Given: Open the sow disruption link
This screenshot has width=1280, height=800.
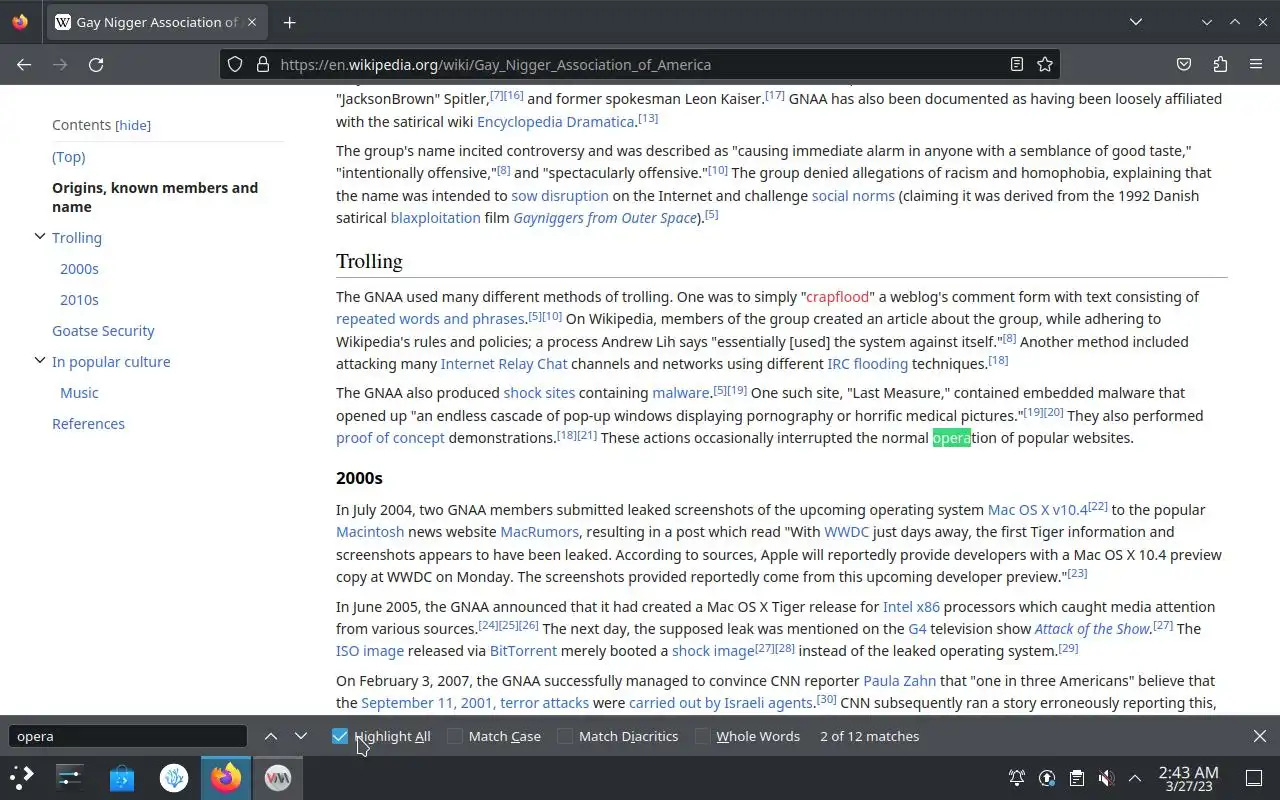Looking at the screenshot, I should [560, 195].
